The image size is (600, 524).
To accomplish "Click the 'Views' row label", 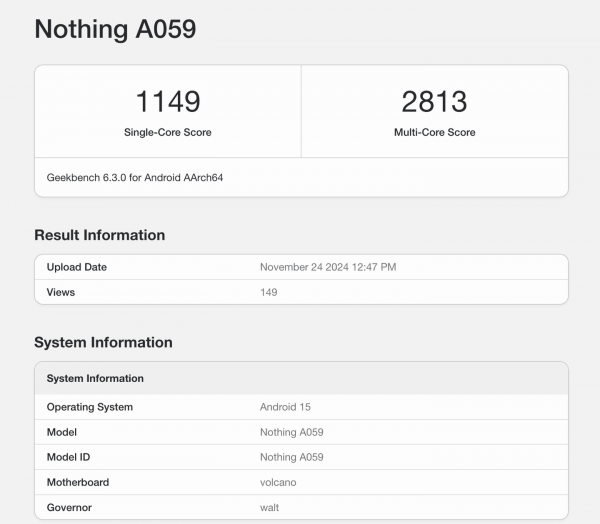I will 60,292.
